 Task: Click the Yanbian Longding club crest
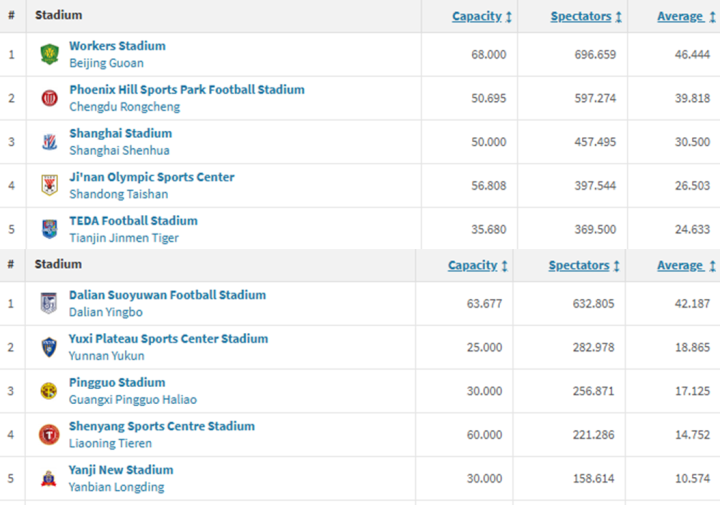tap(49, 478)
